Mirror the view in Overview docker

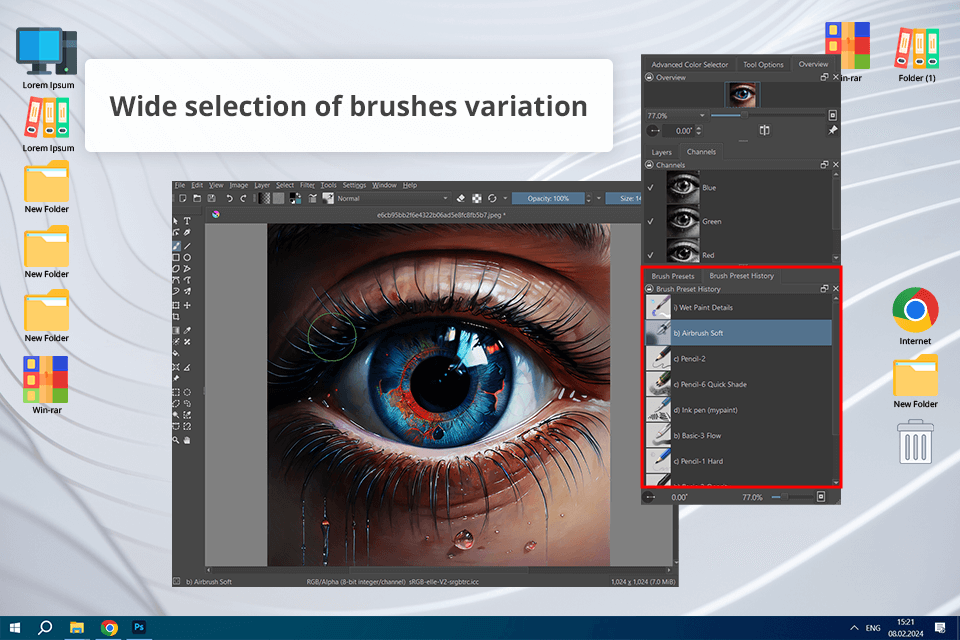[764, 130]
